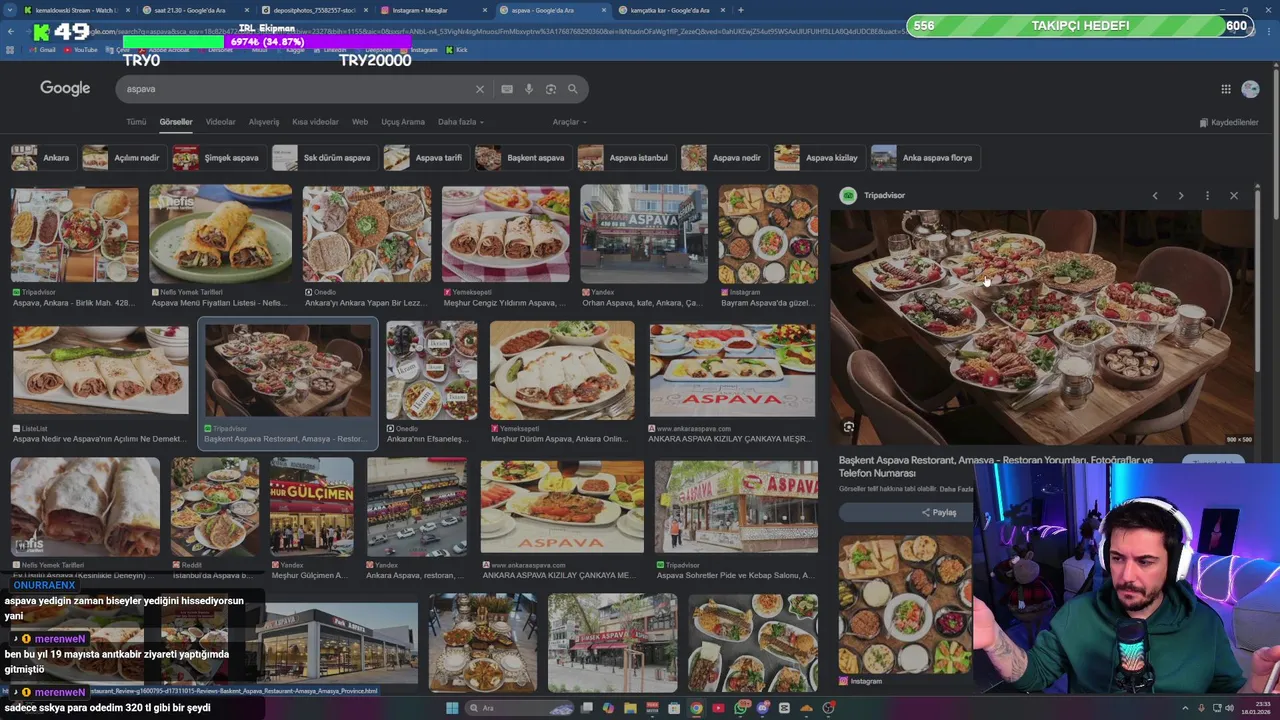Open Chrome from the taskbar

pyautogui.click(x=696, y=708)
